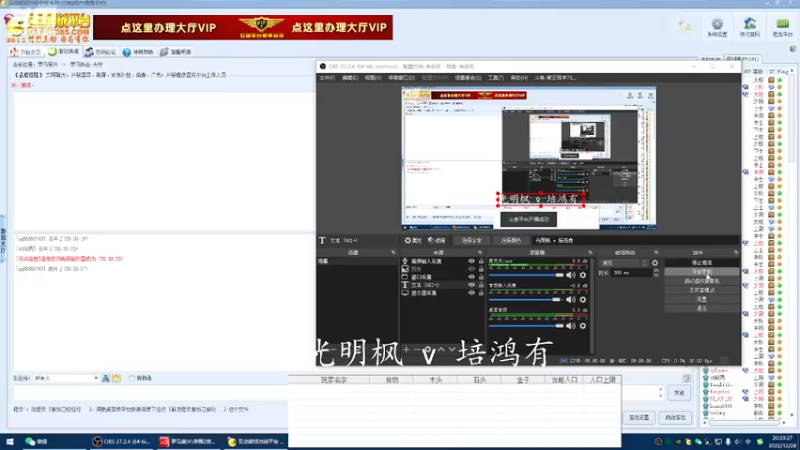This screenshot has width=800, height=450.
Task: Click 开始录制 button in OBS controls
Action: pos(702,272)
